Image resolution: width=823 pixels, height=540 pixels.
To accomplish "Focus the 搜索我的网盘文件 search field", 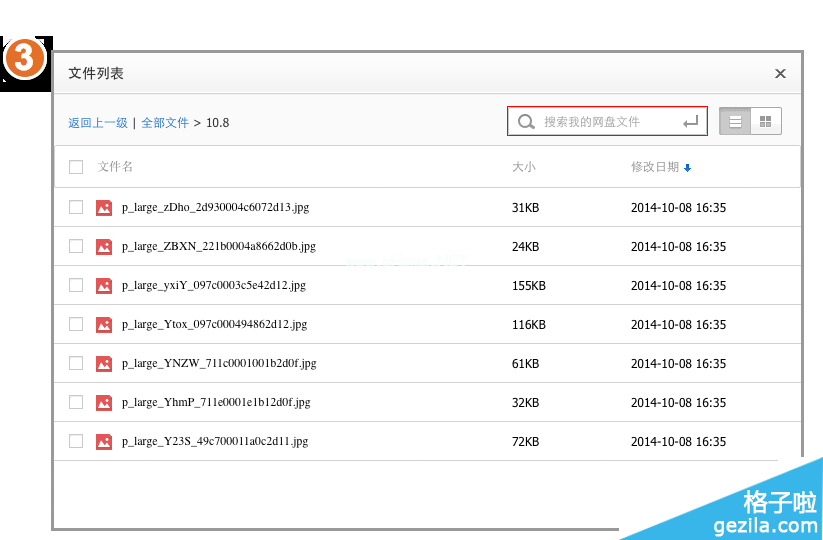I will point(606,121).
